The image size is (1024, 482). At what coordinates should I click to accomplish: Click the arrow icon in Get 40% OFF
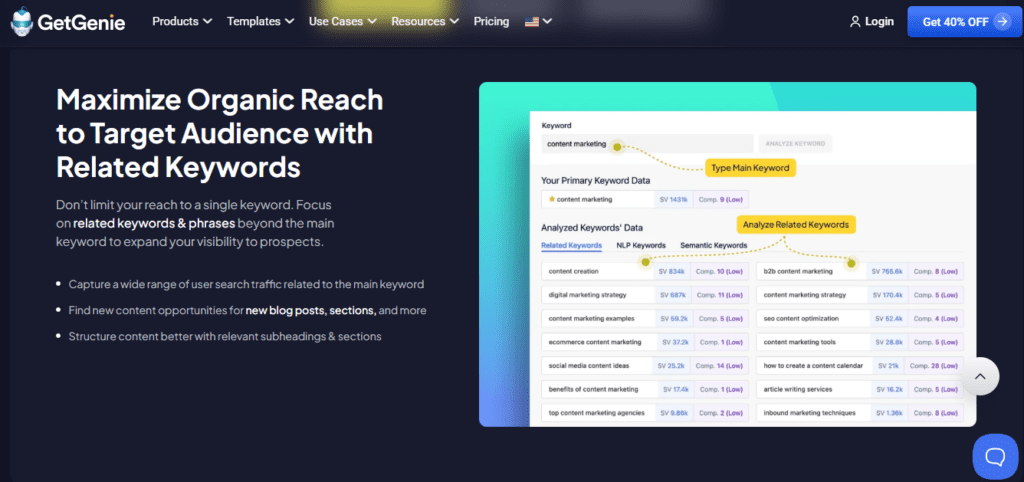point(1002,22)
